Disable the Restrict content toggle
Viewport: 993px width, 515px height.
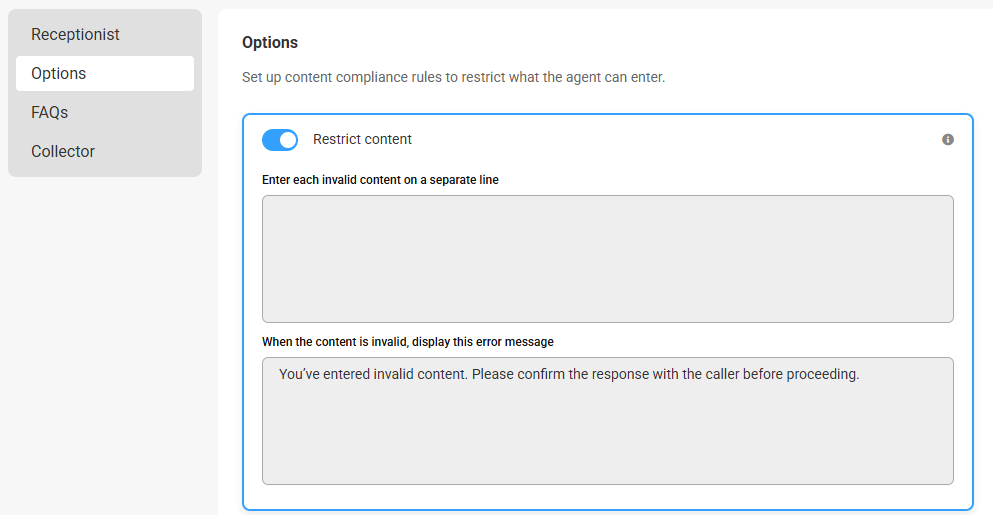pos(280,140)
